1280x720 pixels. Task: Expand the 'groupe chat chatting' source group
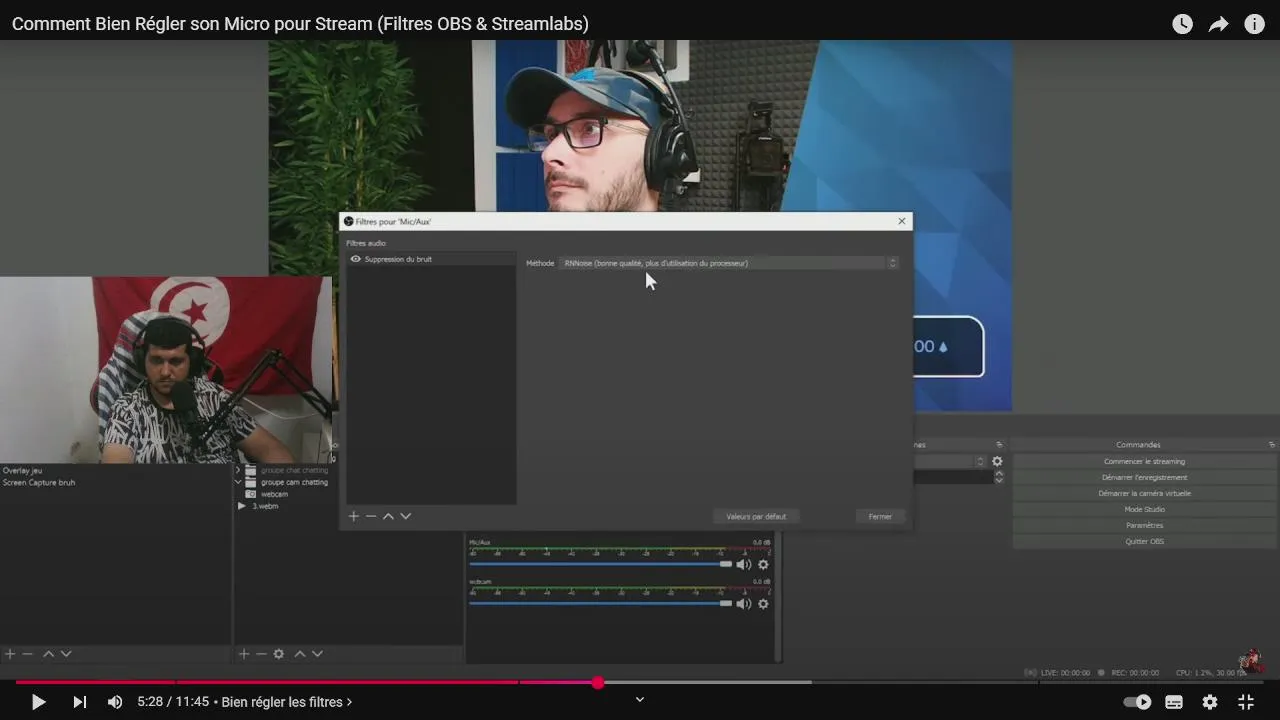tap(238, 470)
